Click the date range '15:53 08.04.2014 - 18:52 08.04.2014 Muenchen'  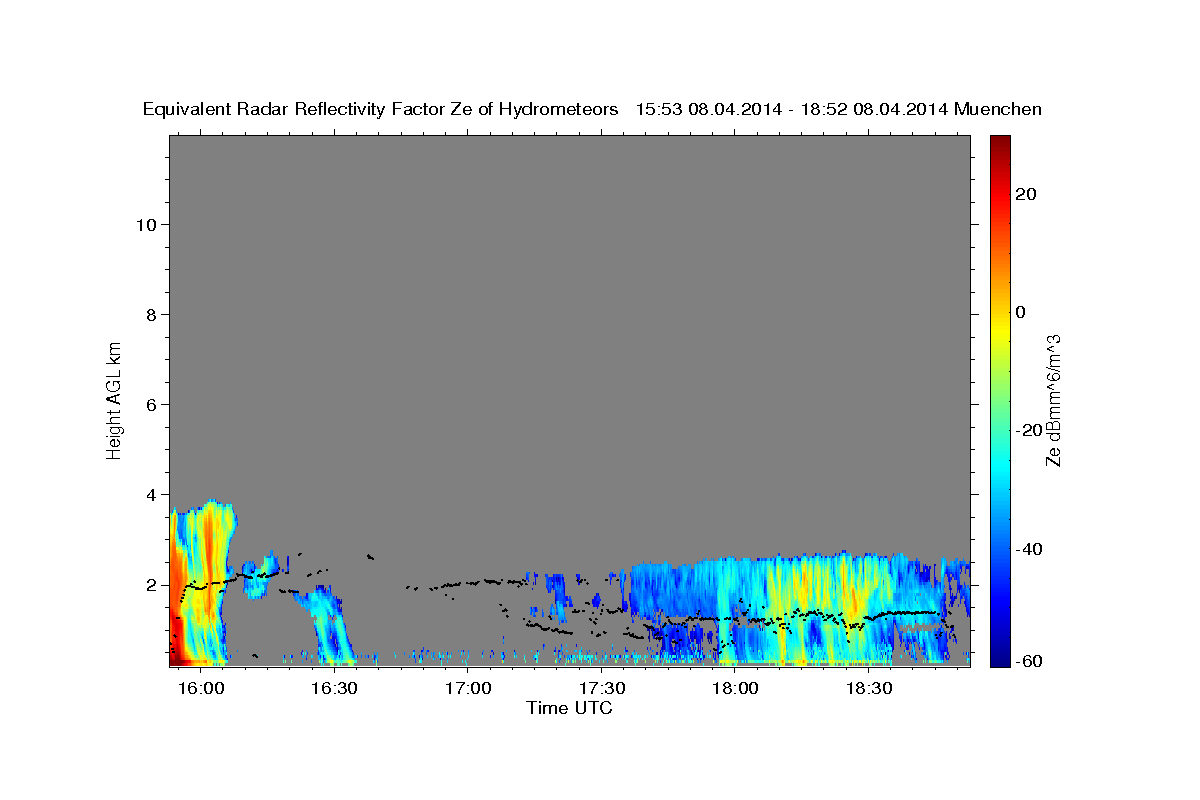click(x=839, y=110)
